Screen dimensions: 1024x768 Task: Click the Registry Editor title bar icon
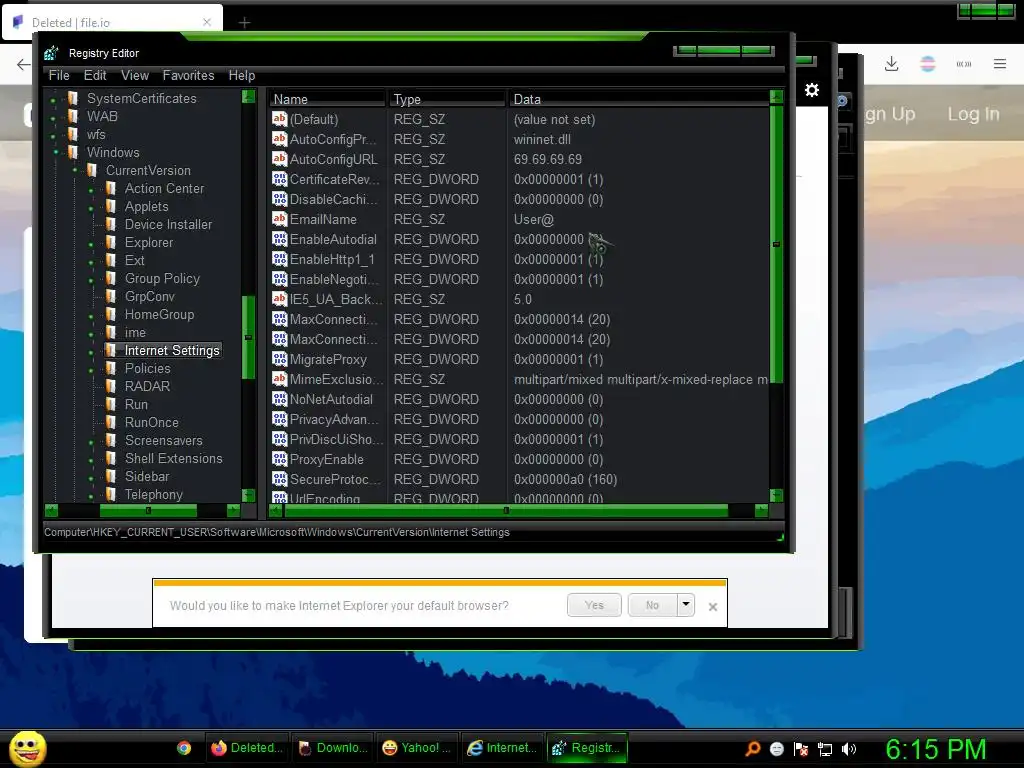pos(52,53)
